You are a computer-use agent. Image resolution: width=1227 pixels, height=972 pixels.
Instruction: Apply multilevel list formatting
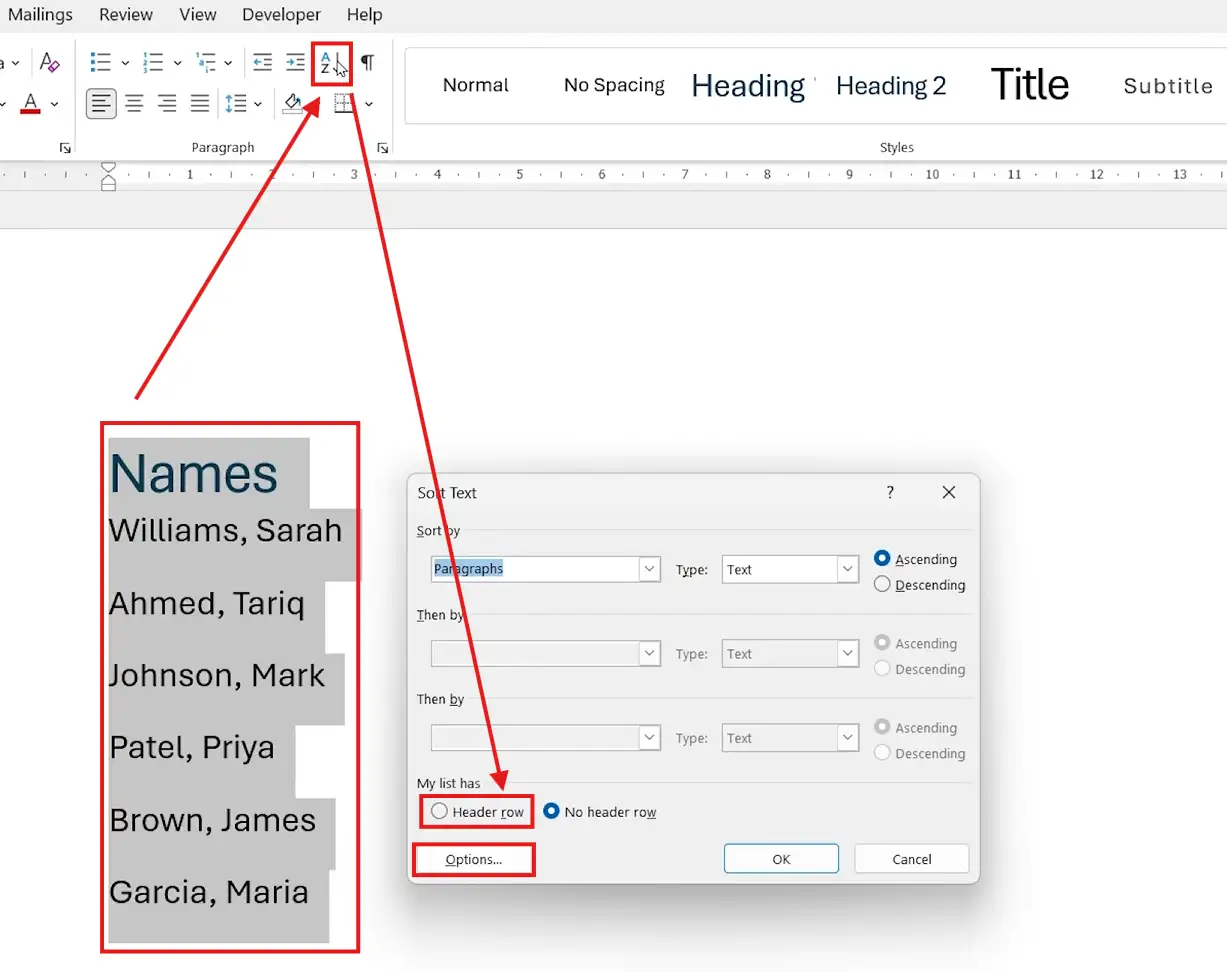(205, 62)
